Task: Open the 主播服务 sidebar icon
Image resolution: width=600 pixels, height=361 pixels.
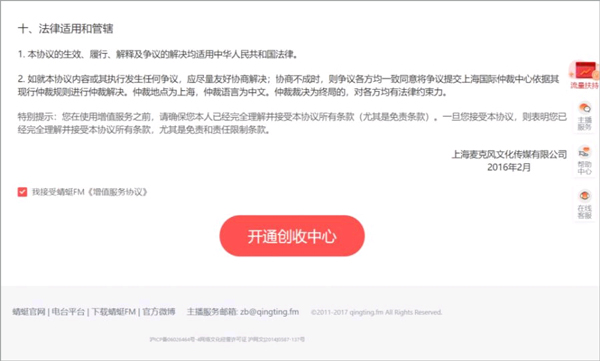Action: coord(584,116)
